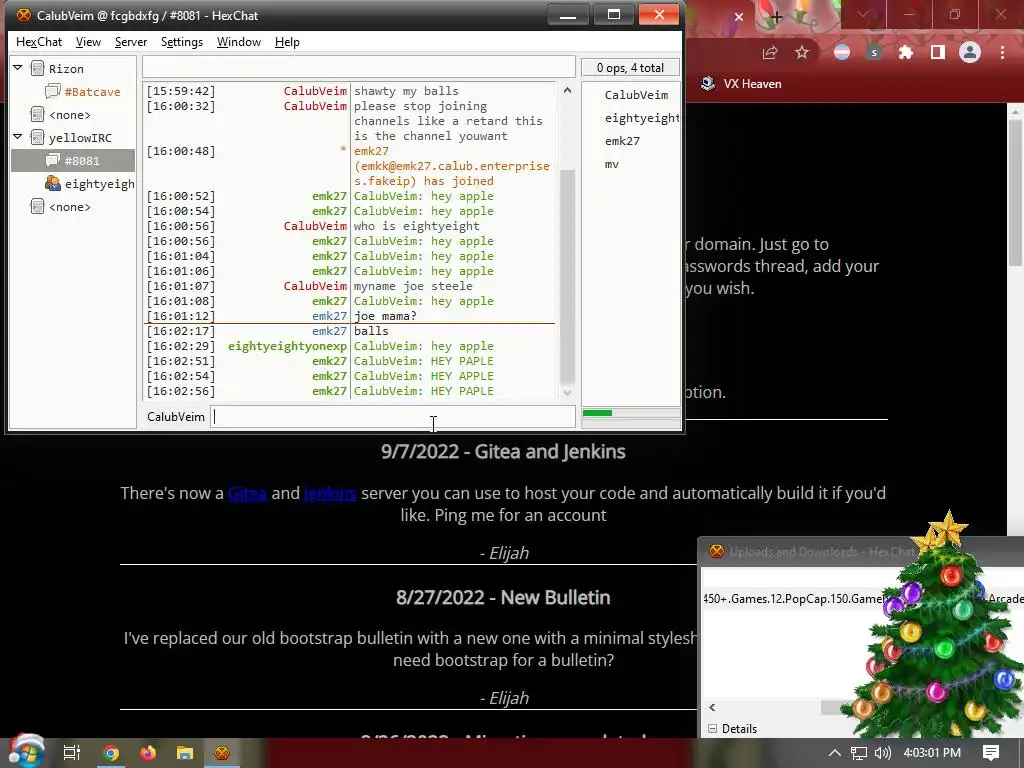Click the joe mama? message
This screenshot has height=768, width=1024.
(385, 316)
